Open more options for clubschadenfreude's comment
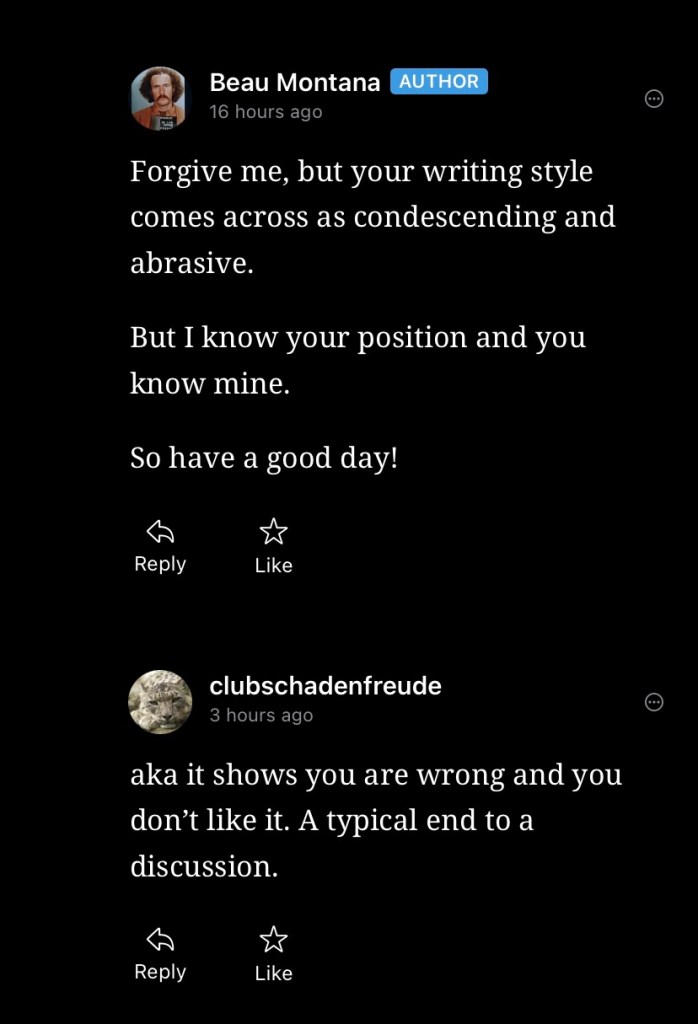Screen dimensions: 698x1024 coord(654,702)
